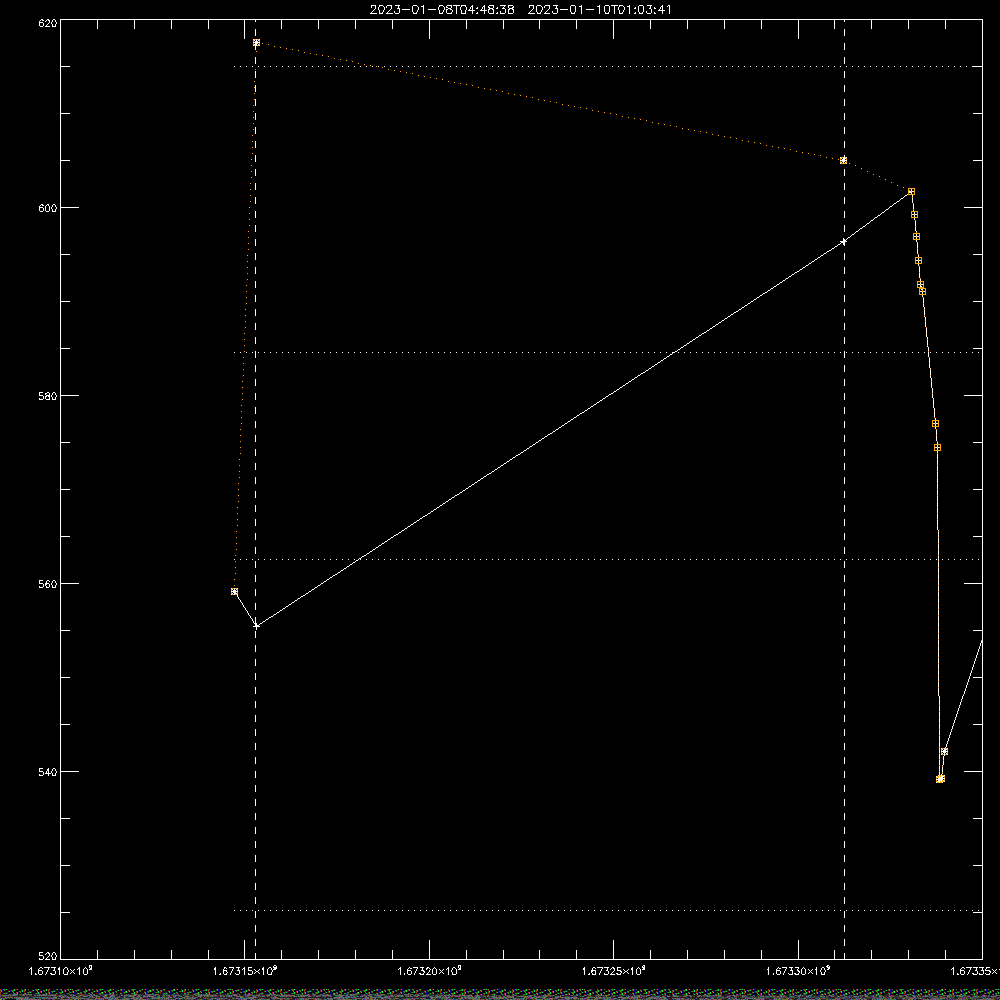Pick the white plus marker near 596
The image size is (1000, 1000).
point(844,242)
